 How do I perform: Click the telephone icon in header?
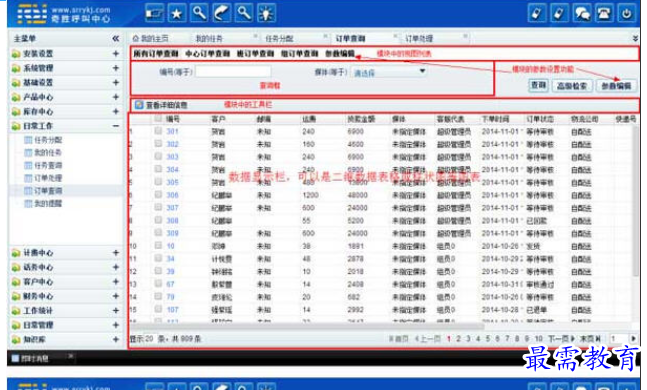tap(604, 14)
